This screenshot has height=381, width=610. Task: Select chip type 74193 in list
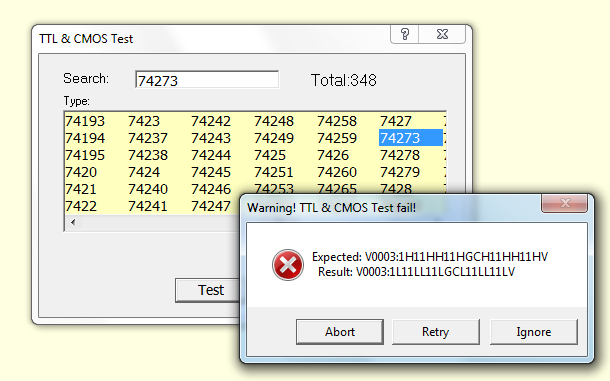coord(85,121)
